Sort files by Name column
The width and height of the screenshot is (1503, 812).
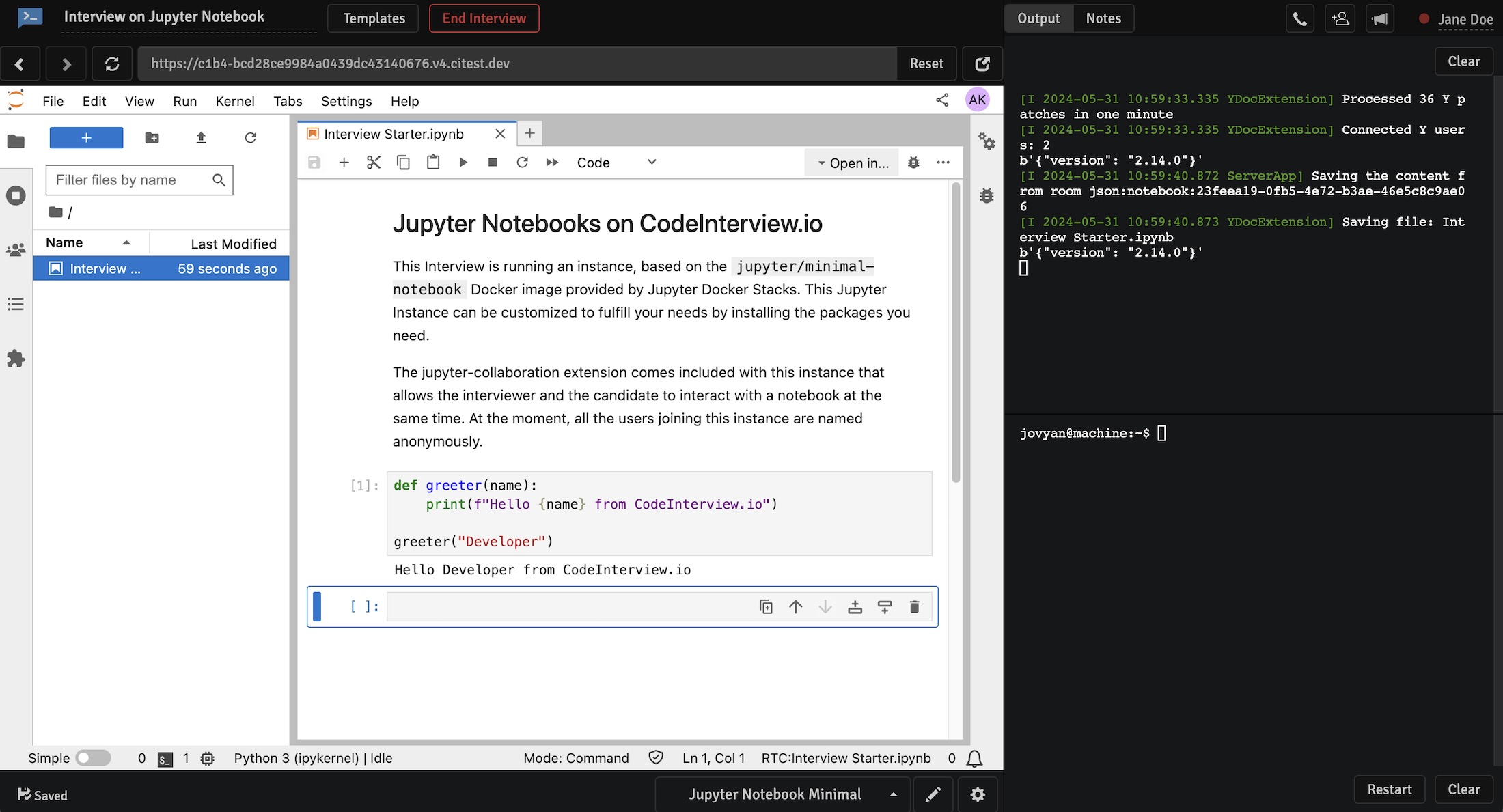[92, 243]
